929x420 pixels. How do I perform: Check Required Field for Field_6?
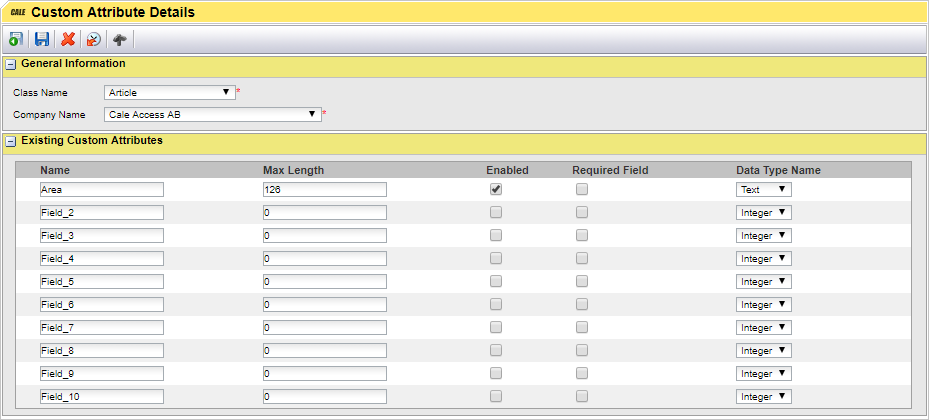coord(582,304)
